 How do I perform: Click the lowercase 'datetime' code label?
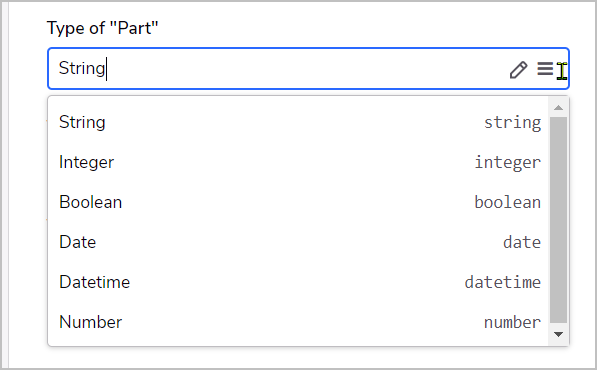click(x=503, y=282)
